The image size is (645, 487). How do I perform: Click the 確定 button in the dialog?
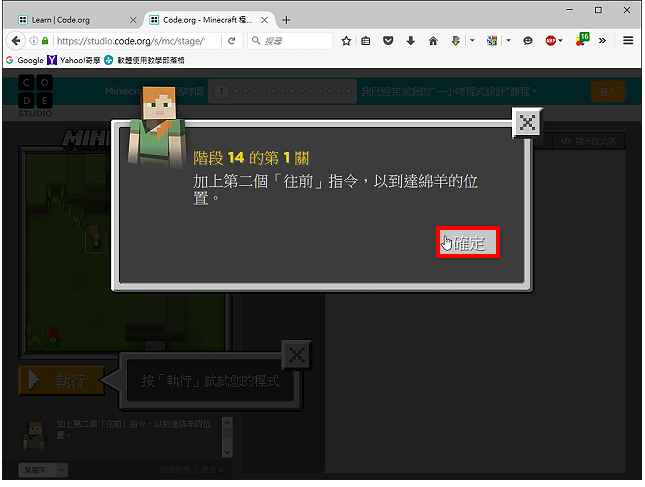pos(468,242)
